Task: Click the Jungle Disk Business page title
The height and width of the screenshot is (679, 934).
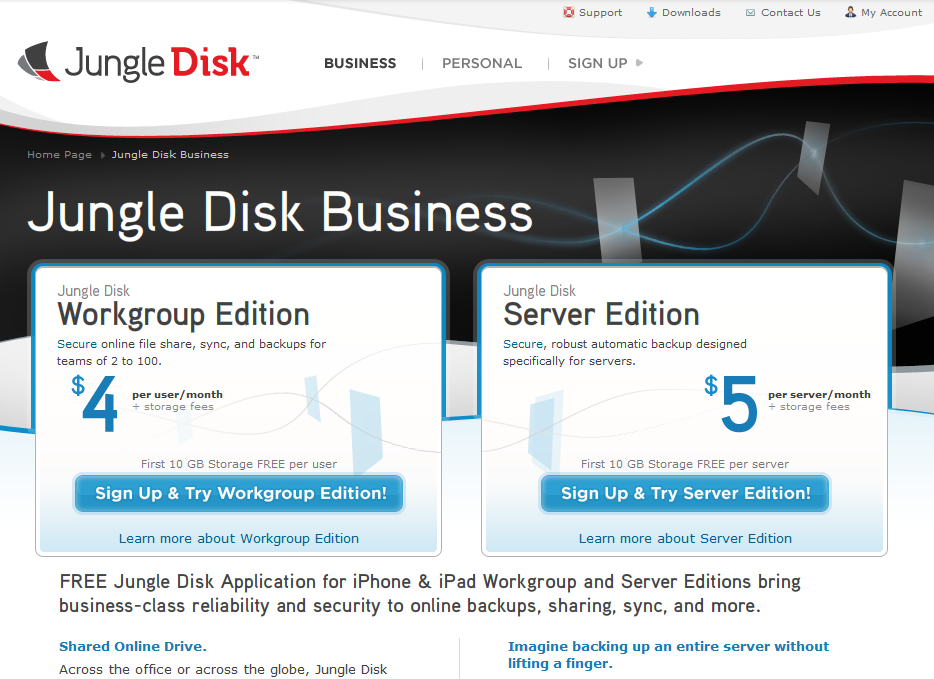Action: pos(280,214)
